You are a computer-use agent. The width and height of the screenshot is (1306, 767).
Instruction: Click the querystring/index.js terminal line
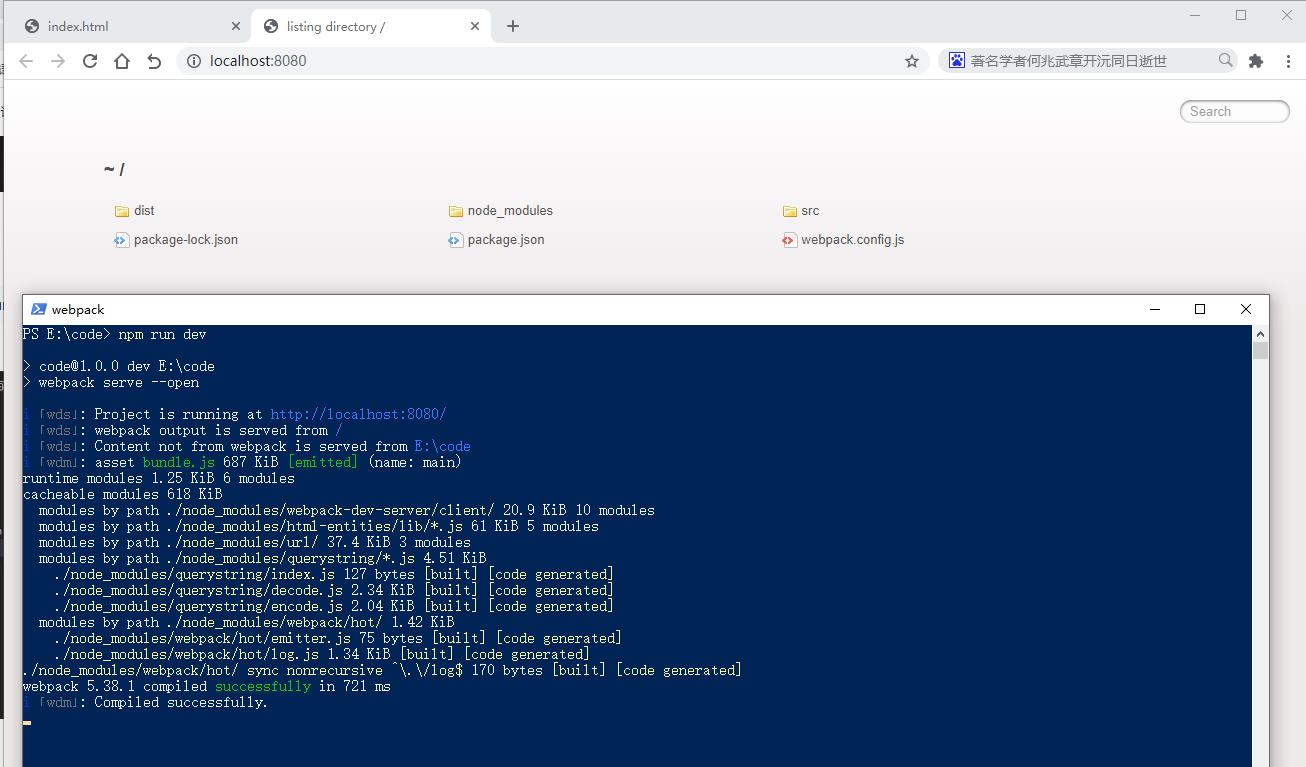334,574
